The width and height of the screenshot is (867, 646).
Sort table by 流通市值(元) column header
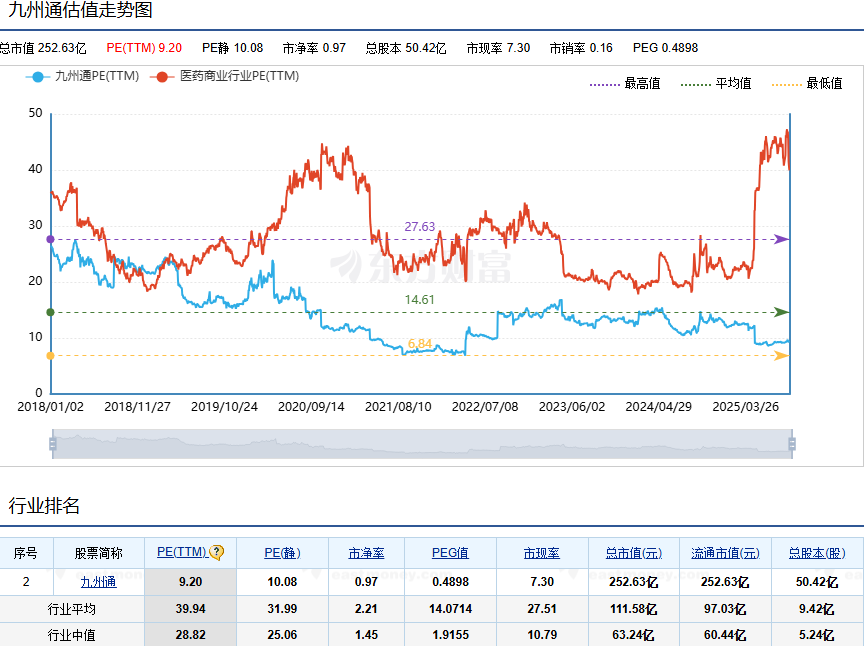(725, 553)
